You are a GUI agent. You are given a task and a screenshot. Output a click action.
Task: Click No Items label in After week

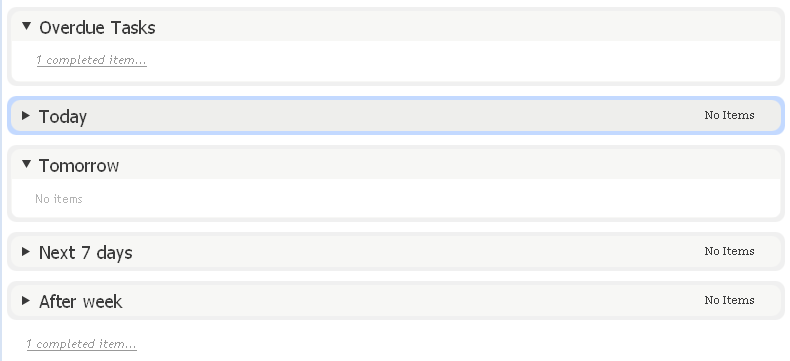[x=729, y=300]
